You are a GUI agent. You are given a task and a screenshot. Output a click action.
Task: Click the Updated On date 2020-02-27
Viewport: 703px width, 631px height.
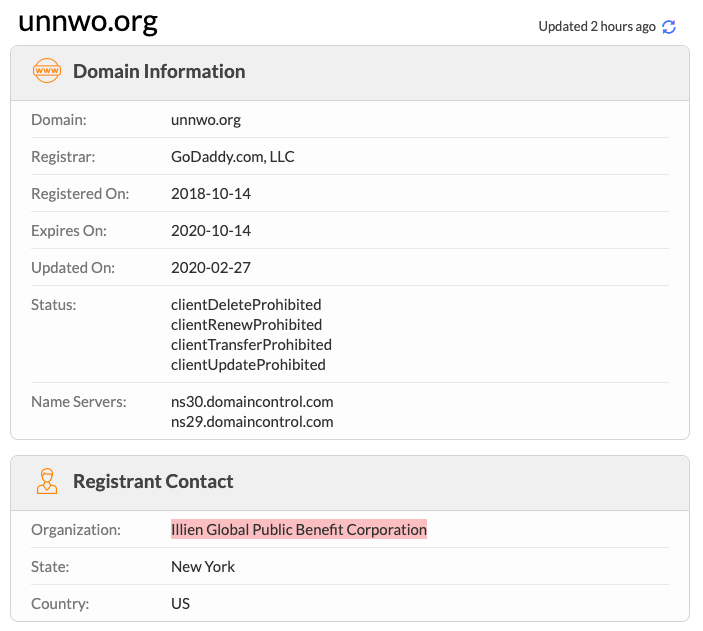211,267
